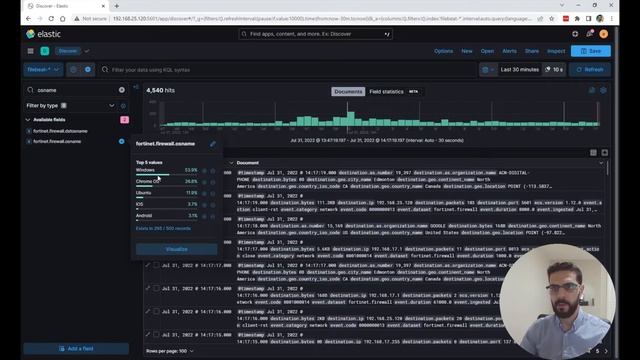640x360 pixels.
Task: Open the Alerts menu
Action: point(509,51)
